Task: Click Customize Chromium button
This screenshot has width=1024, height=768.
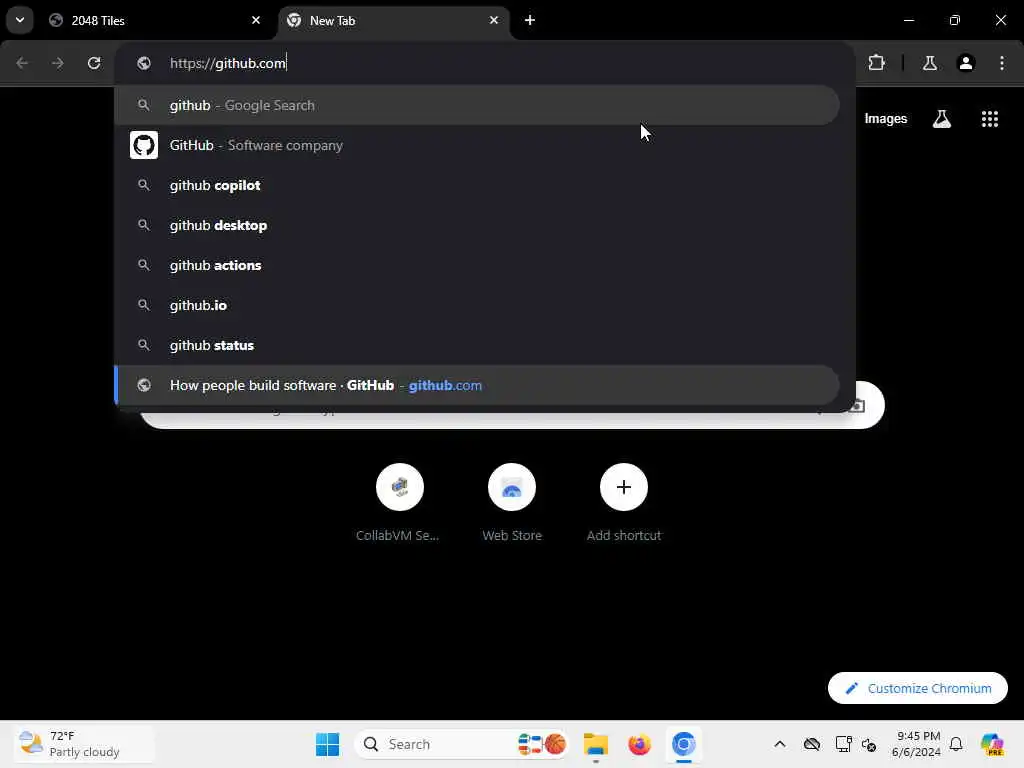Action: (918, 688)
